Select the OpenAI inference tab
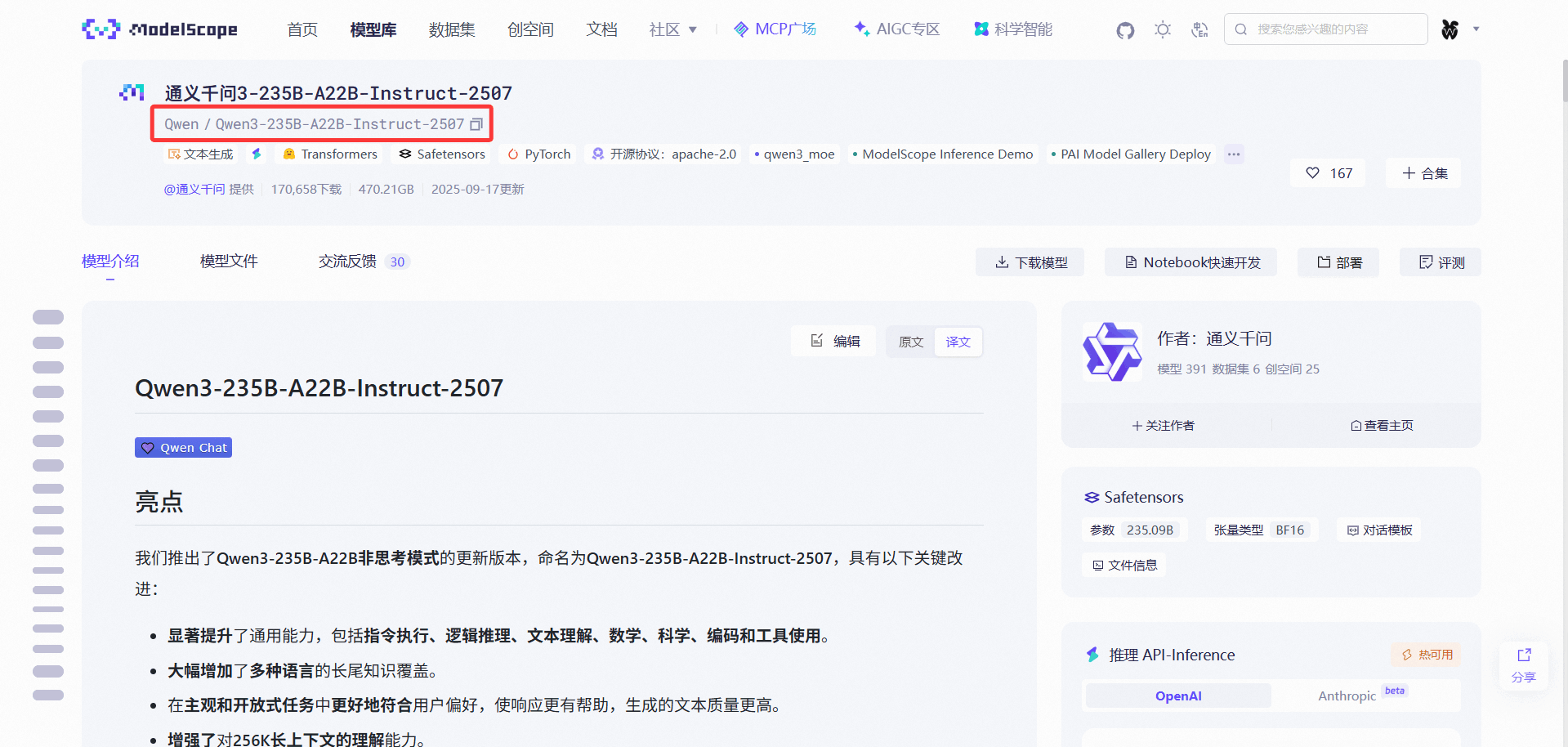 [1178, 696]
